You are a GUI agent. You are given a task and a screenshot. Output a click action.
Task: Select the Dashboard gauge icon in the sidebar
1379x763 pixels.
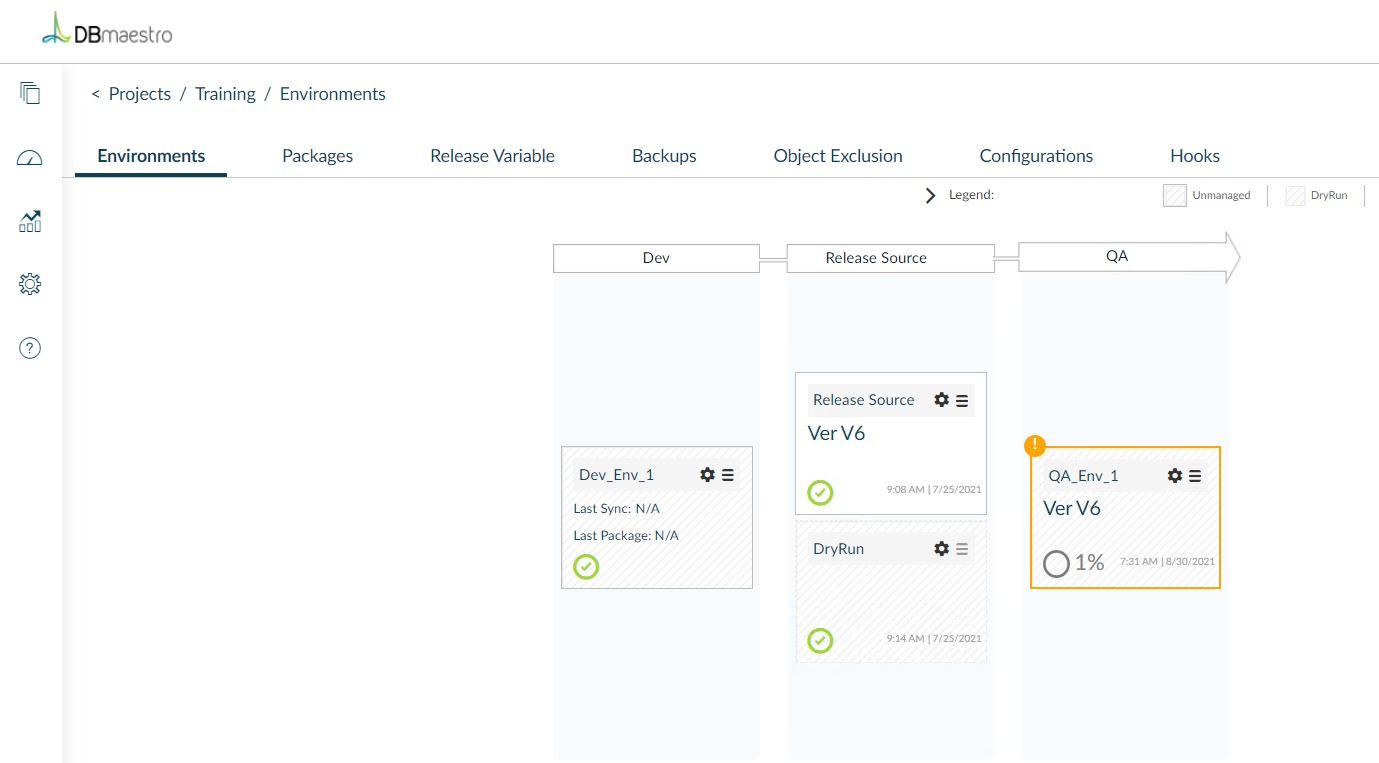click(30, 157)
